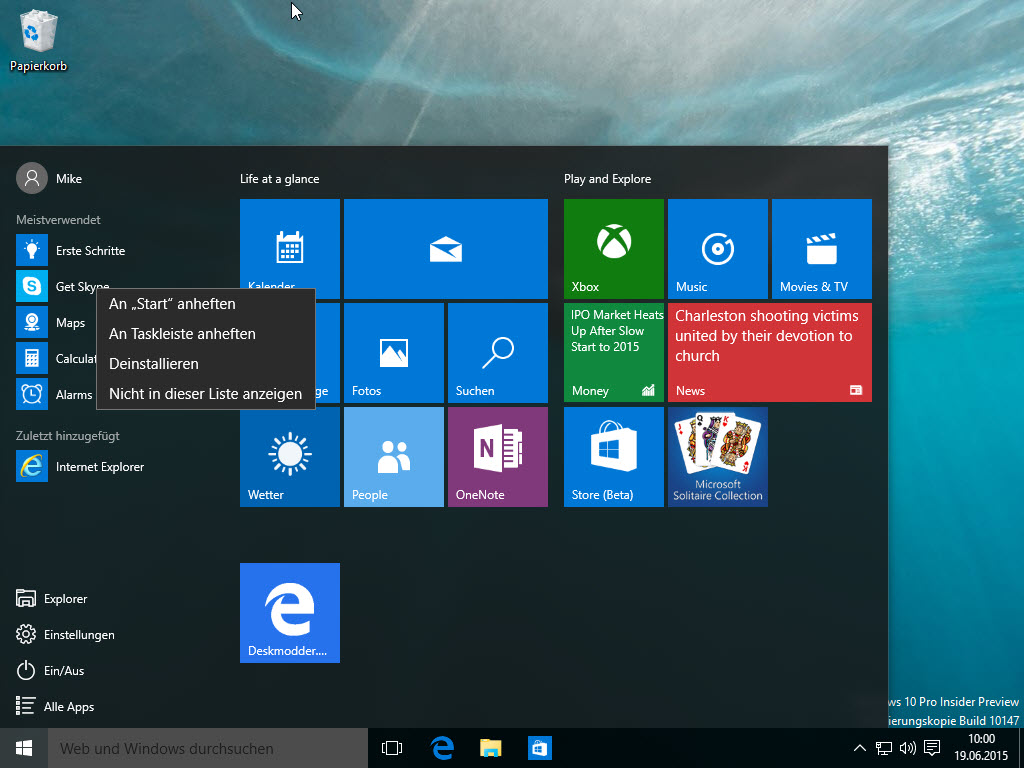Open the Kalender tile
The width and height of the screenshot is (1024, 768).
[290, 249]
